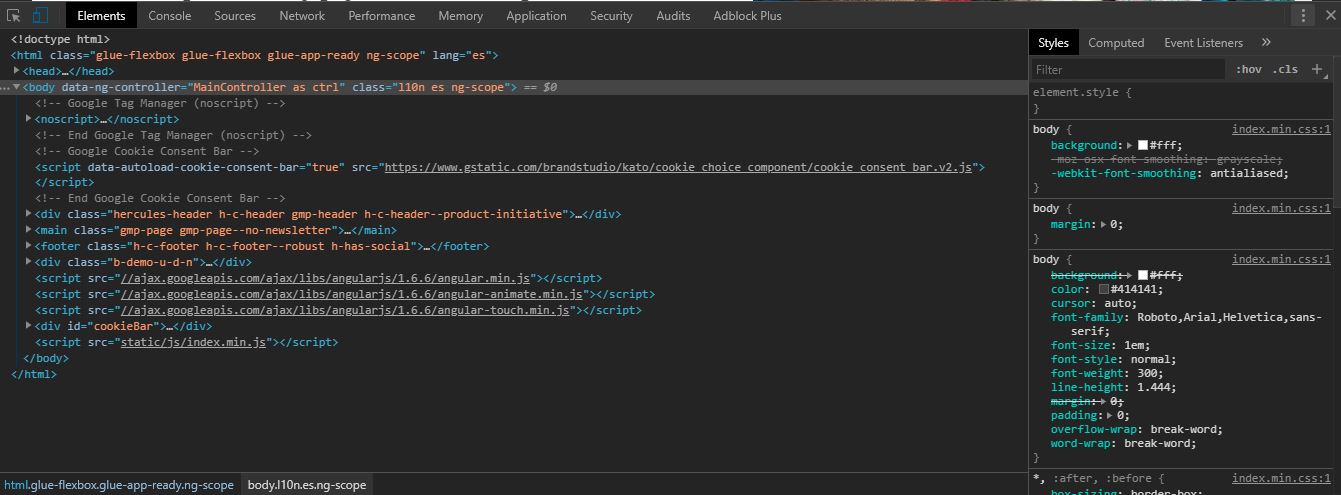Expand the noscript element node
Screen dimensions: 1341x495
click(29, 119)
